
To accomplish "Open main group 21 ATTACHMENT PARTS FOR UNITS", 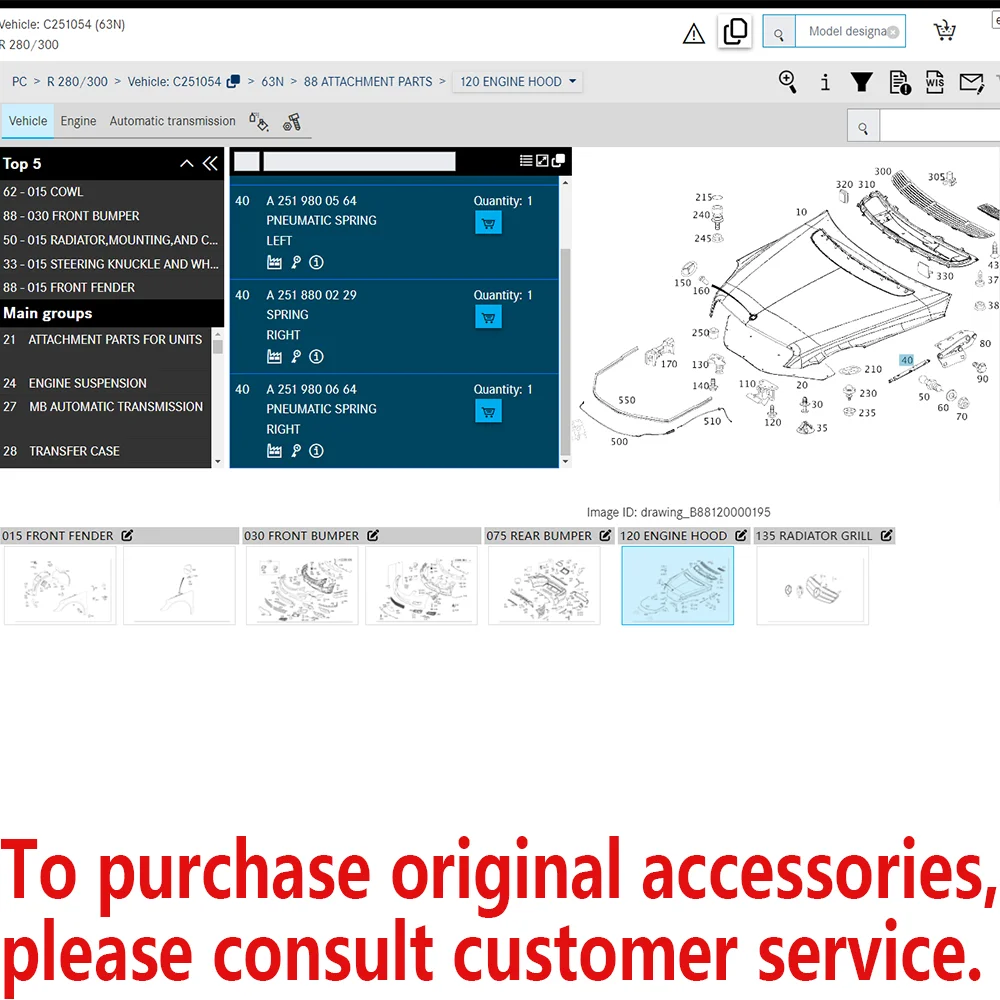I will 105,339.
